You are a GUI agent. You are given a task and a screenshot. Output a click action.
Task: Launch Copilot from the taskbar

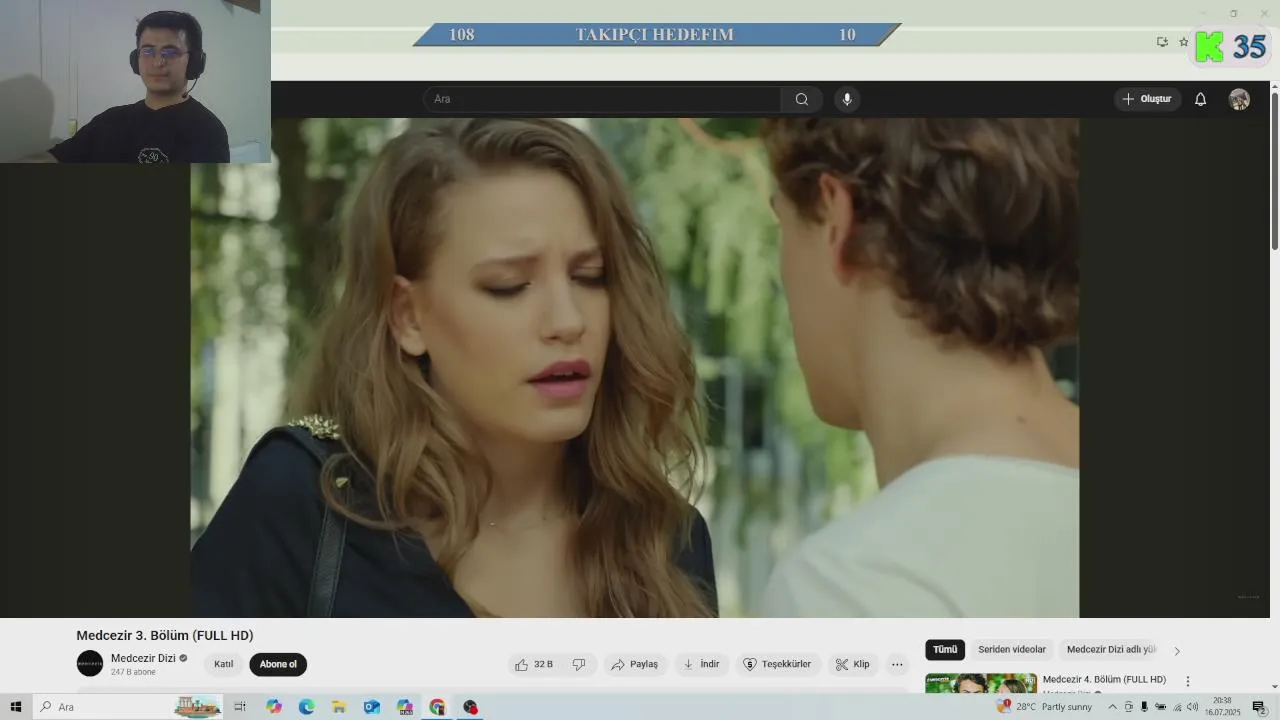(x=274, y=707)
